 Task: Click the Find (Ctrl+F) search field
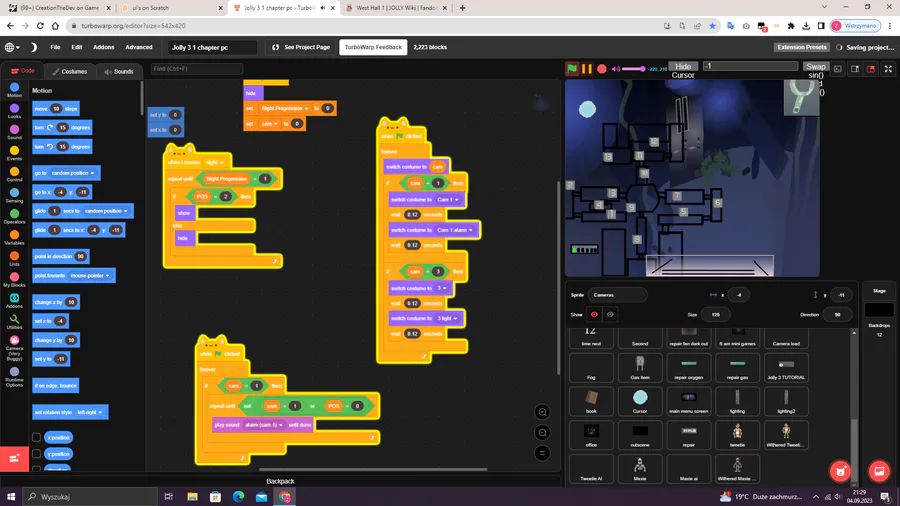196,69
